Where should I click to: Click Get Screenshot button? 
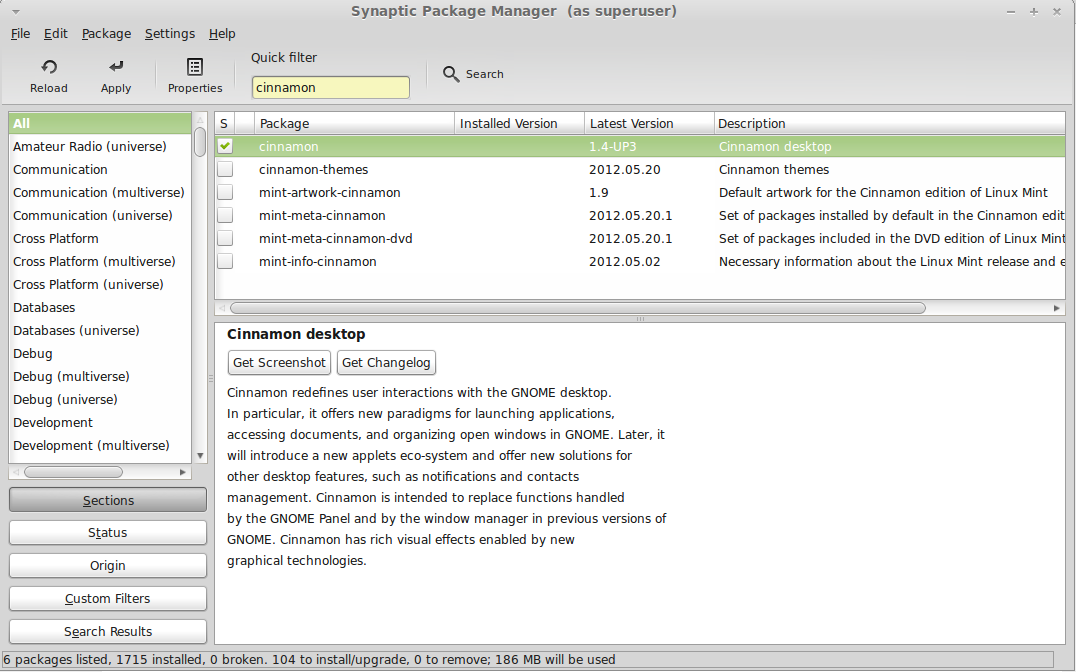pyautogui.click(x=279, y=362)
